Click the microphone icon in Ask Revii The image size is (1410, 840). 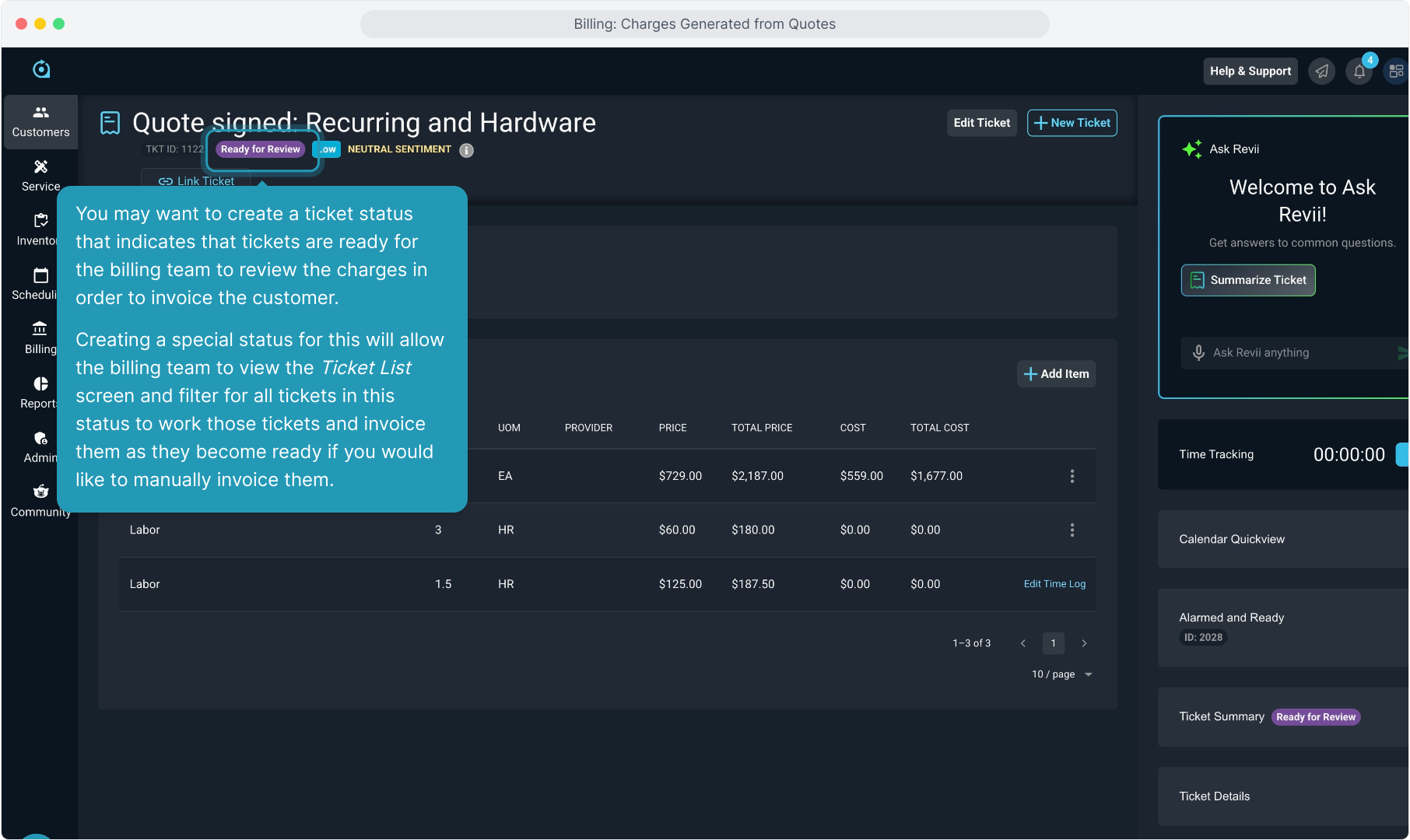tap(1198, 353)
